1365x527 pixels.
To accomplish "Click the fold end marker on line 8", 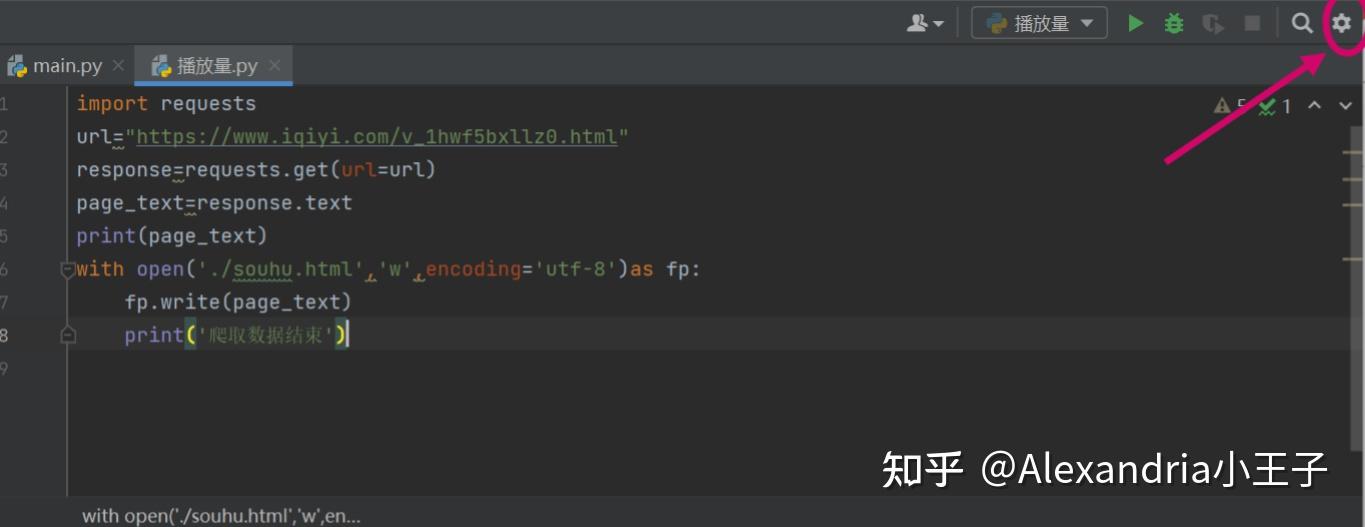I will 67,336.
